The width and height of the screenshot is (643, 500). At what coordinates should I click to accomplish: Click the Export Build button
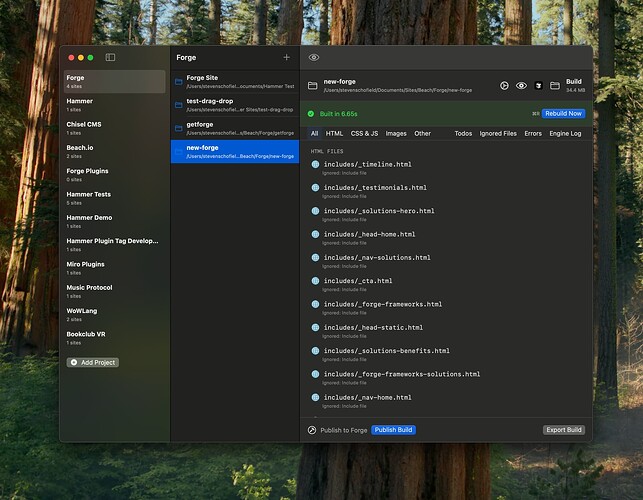coord(564,430)
